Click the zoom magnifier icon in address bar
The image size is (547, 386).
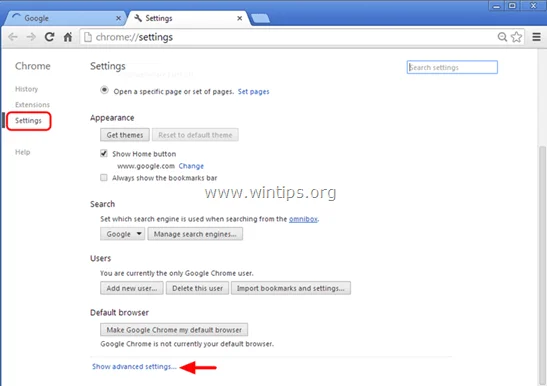(502, 37)
